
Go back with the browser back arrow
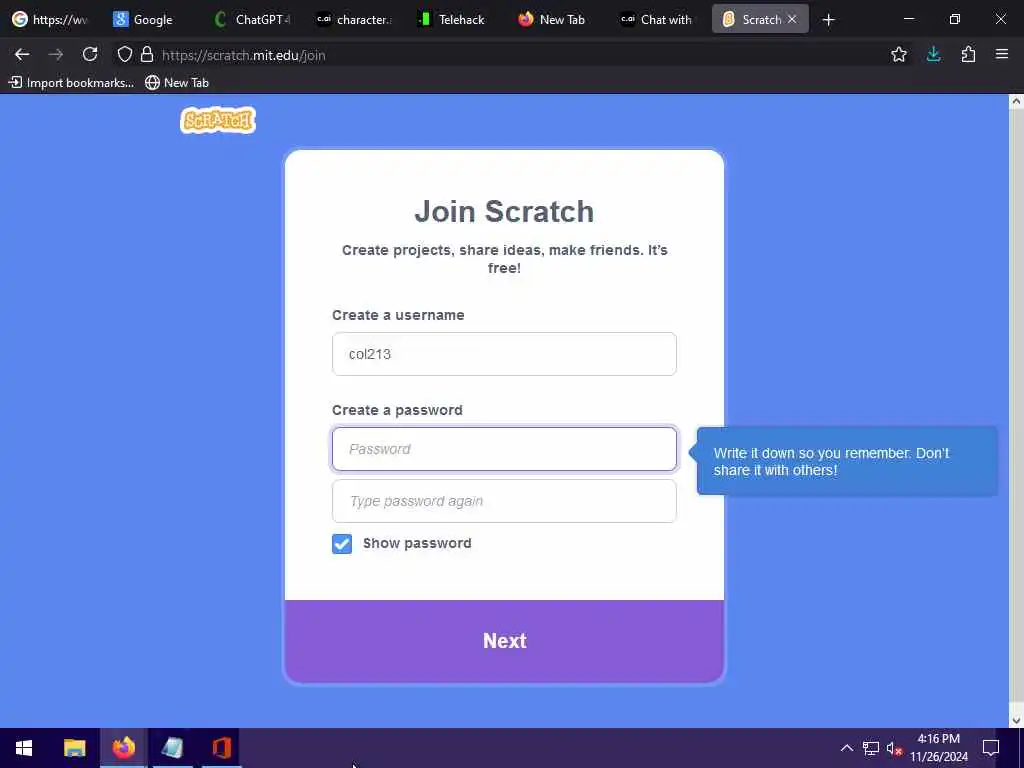click(x=22, y=55)
